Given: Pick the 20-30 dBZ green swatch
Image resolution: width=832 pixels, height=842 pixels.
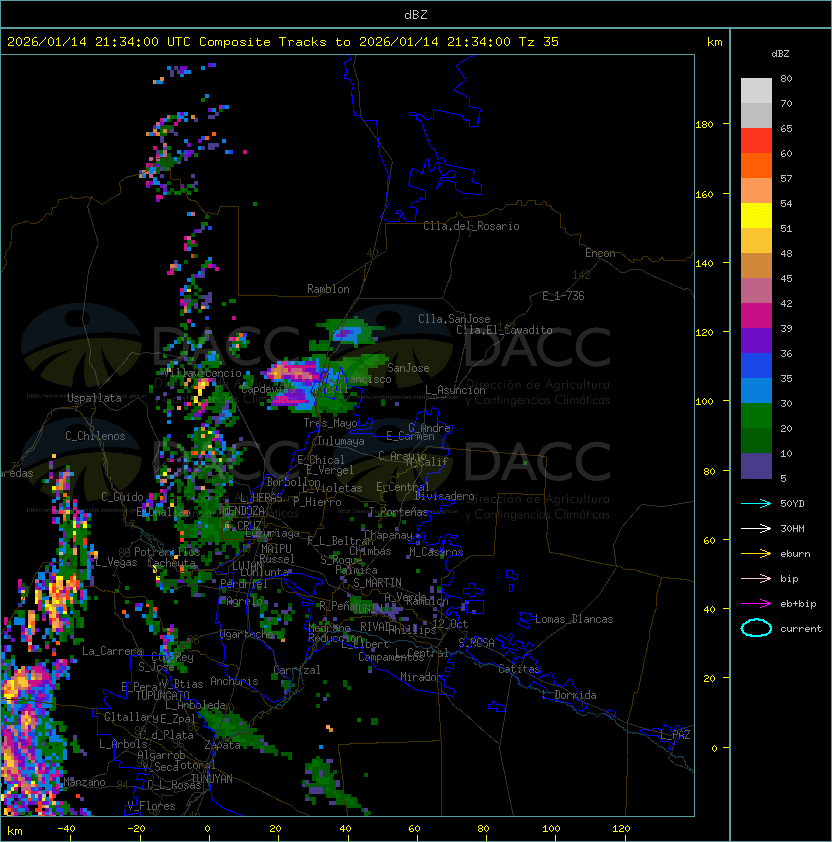Looking at the screenshot, I should (x=756, y=416).
